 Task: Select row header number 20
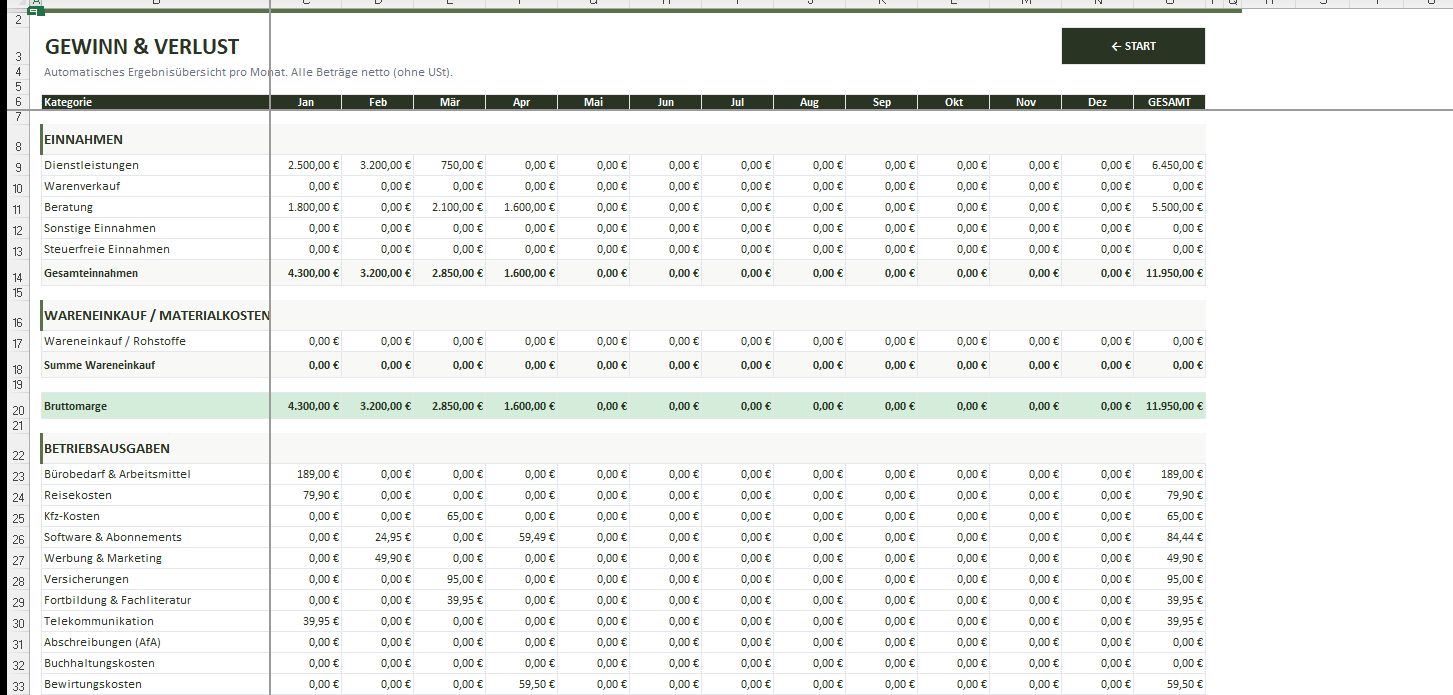(18, 408)
